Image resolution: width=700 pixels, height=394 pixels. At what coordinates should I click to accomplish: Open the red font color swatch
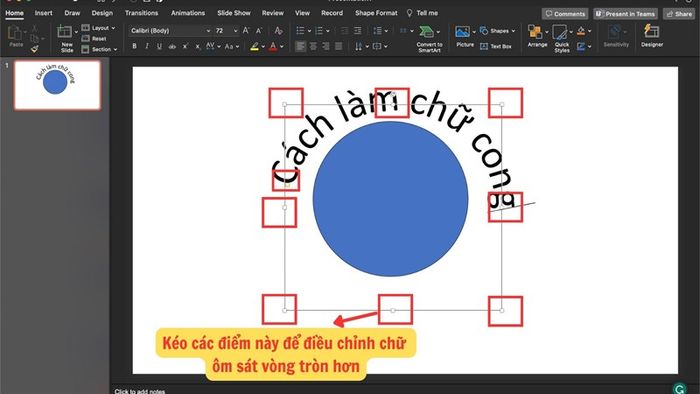tap(273, 46)
